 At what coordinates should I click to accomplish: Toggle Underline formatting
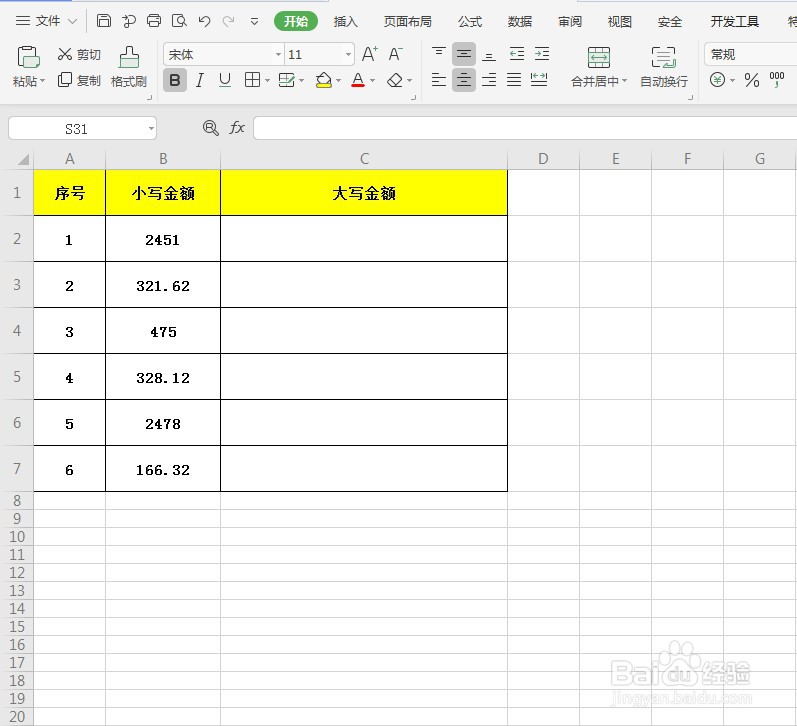pyautogui.click(x=225, y=80)
